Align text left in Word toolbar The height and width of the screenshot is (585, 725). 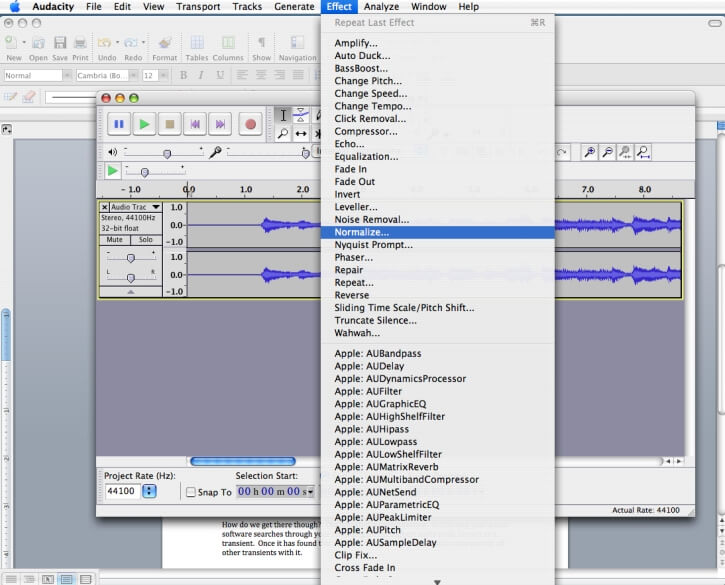point(242,75)
